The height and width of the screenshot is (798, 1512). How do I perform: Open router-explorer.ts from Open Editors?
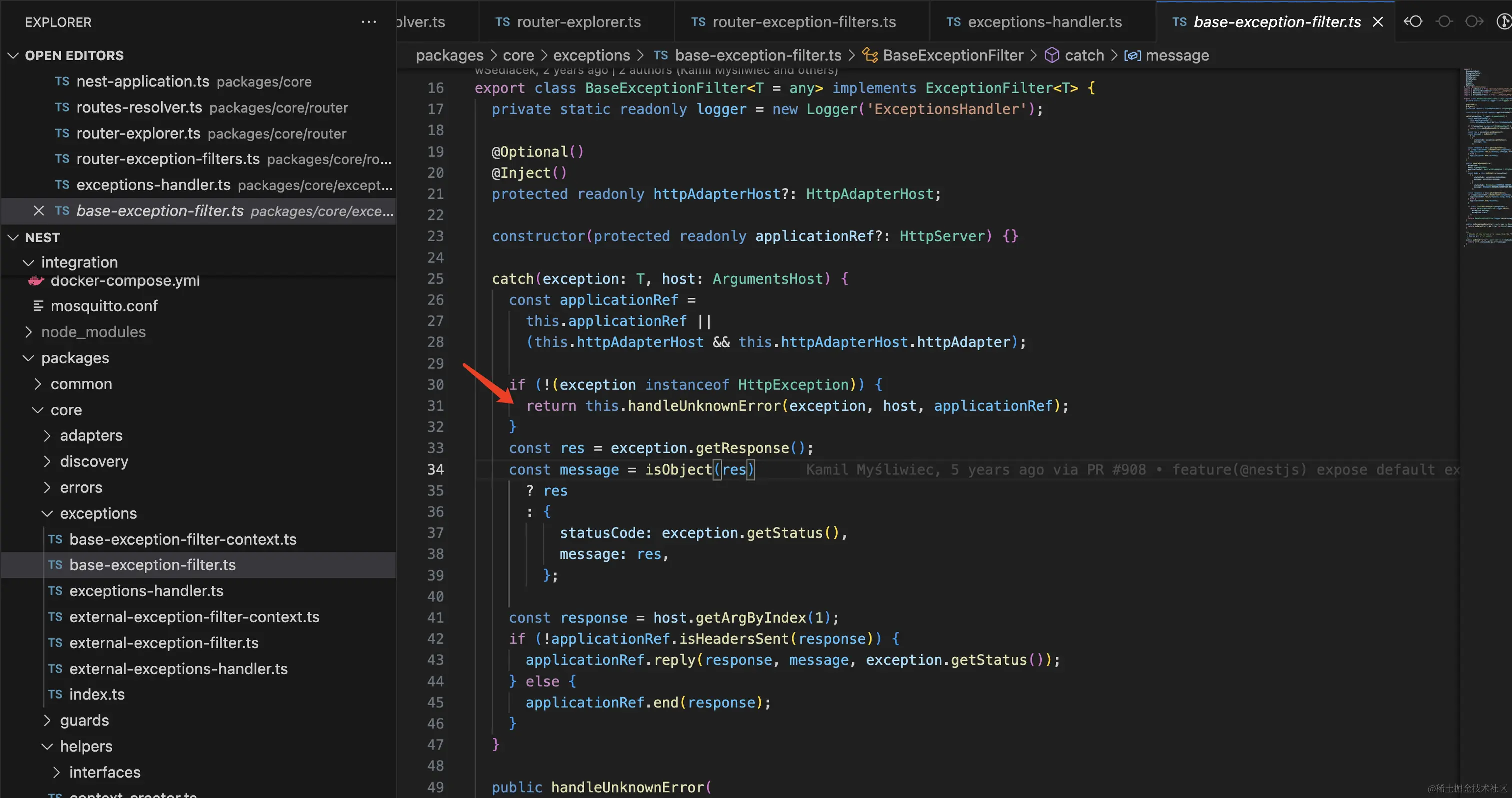[x=198, y=133]
